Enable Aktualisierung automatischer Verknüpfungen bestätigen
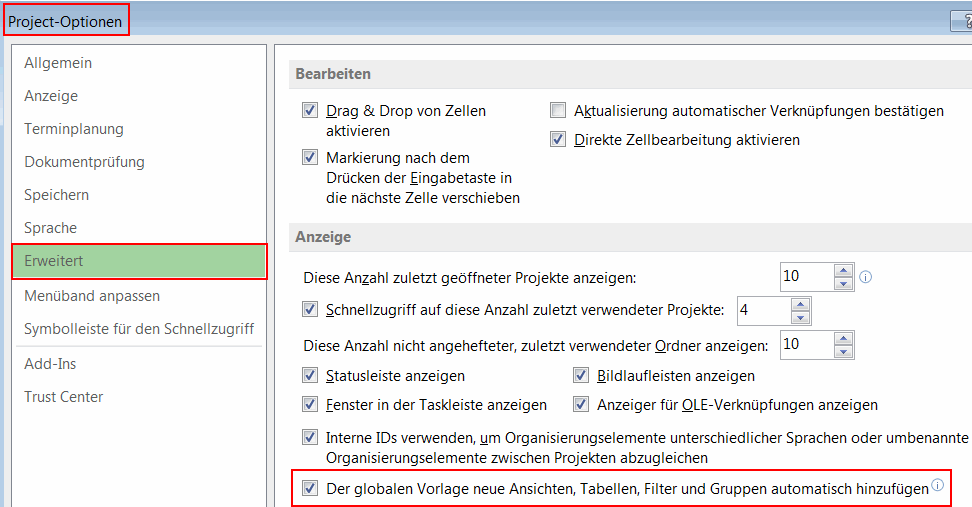This screenshot has height=507, width=972. [558, 111]
